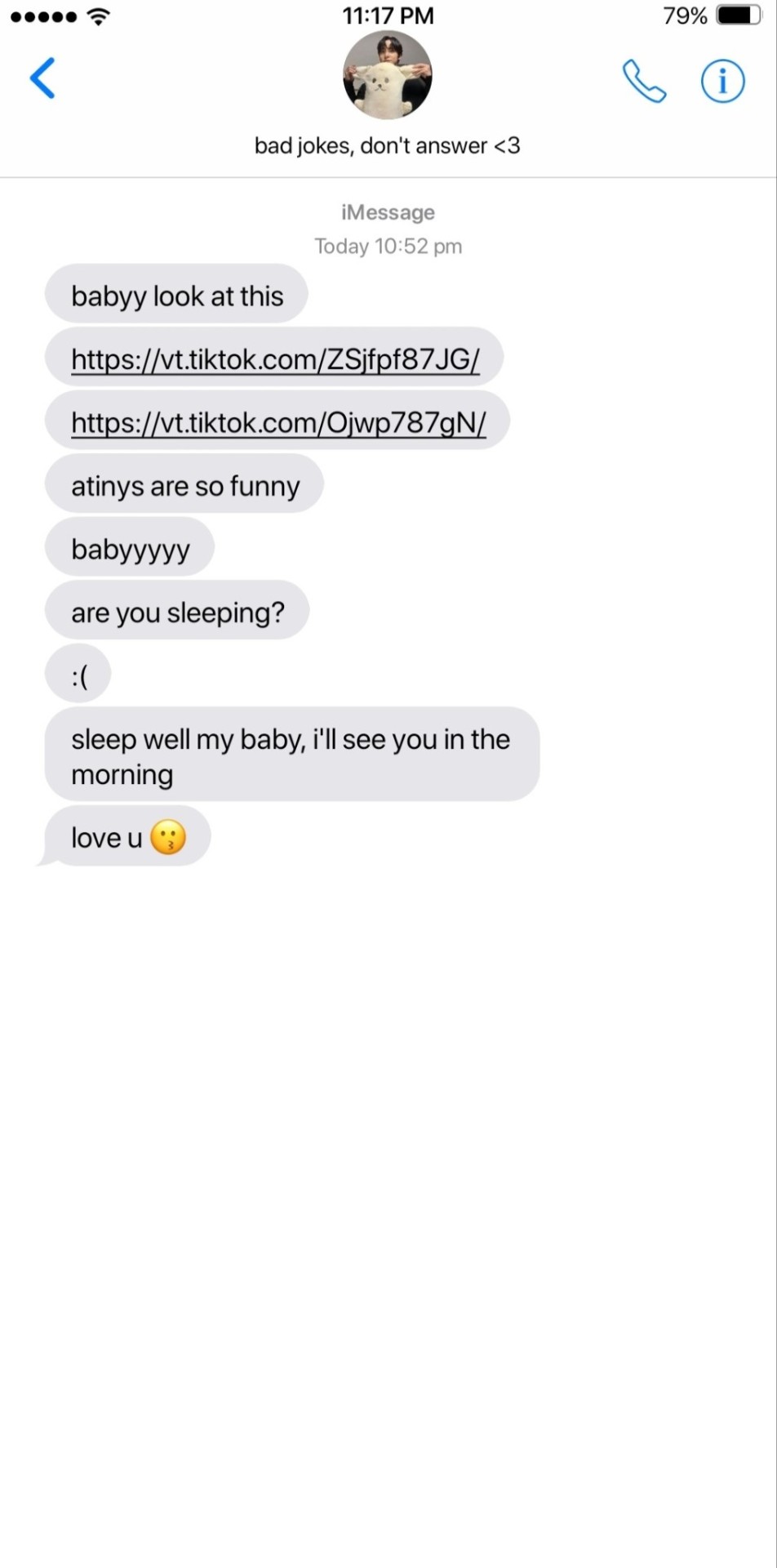
Task: Tap the sad face ":(" message
Action: tap(78, 675)
